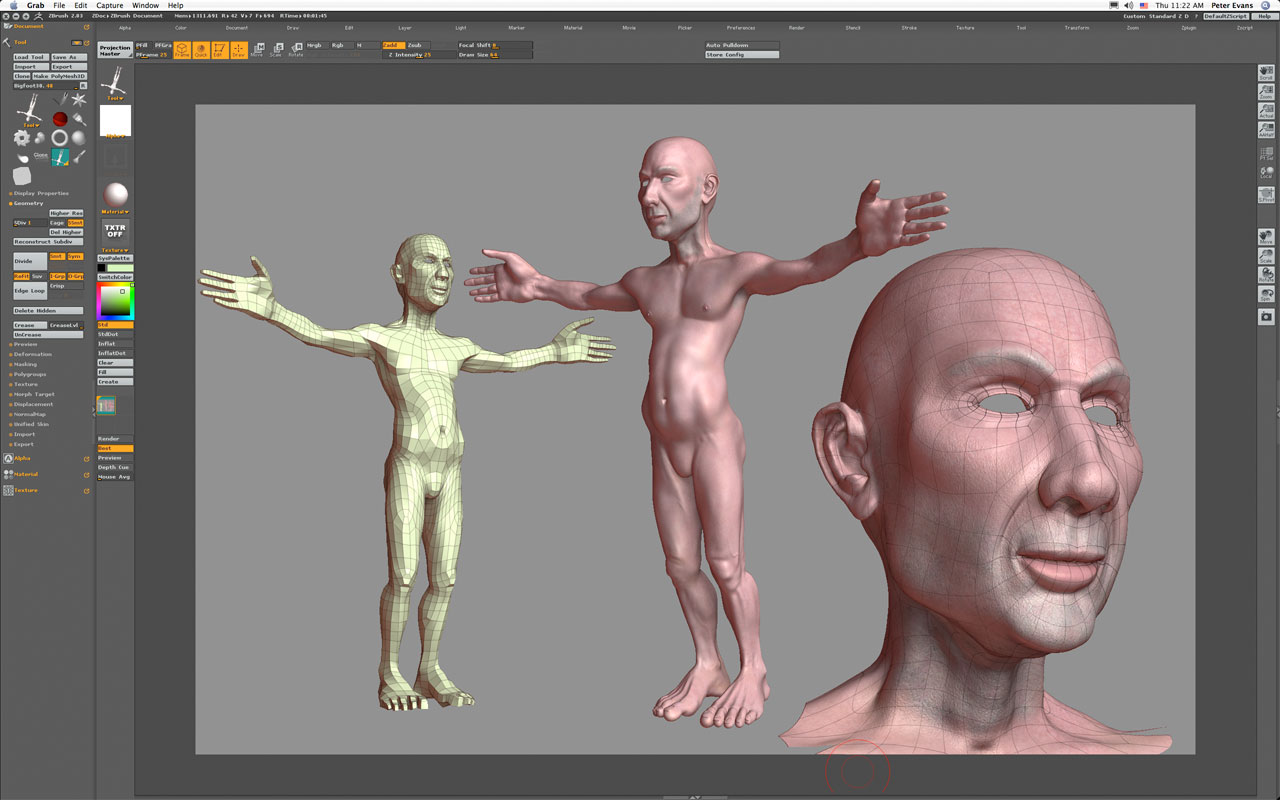Click the Material sphere thumbnail

pyautogui.click(x=115, y=195)
